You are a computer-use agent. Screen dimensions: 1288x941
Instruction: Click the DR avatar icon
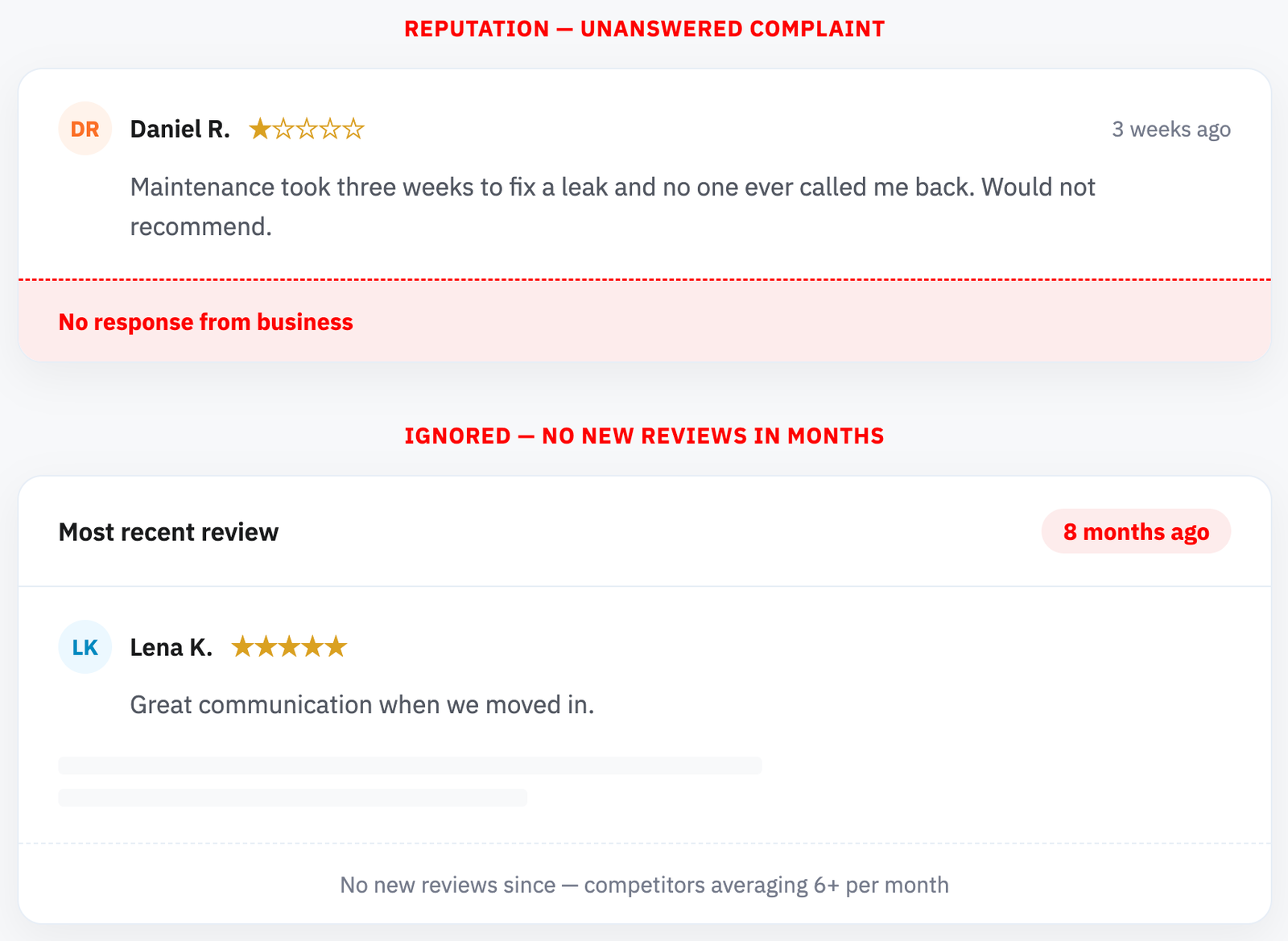(x=85, y=129)
